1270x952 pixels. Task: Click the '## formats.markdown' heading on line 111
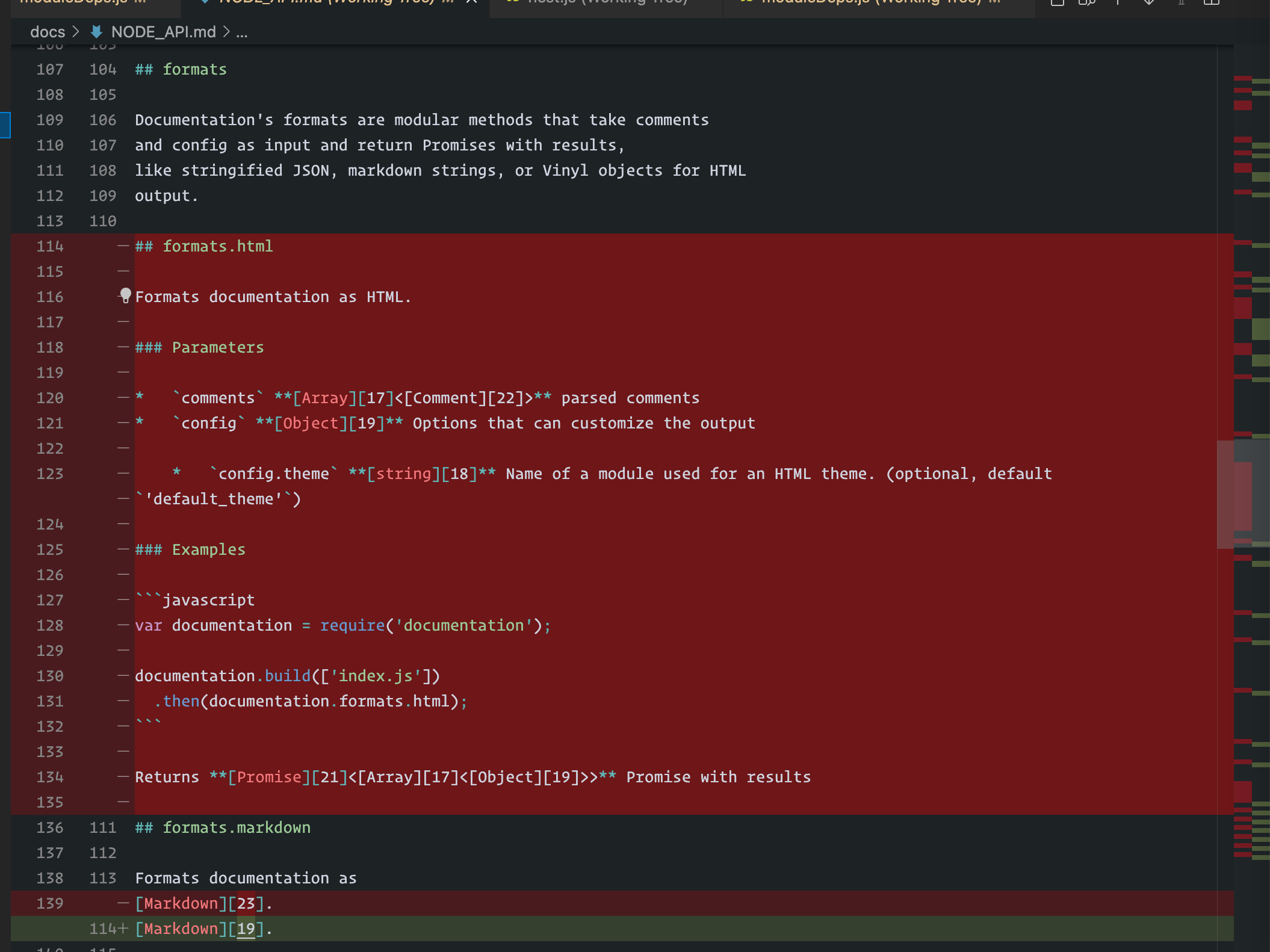pos(223,827)
